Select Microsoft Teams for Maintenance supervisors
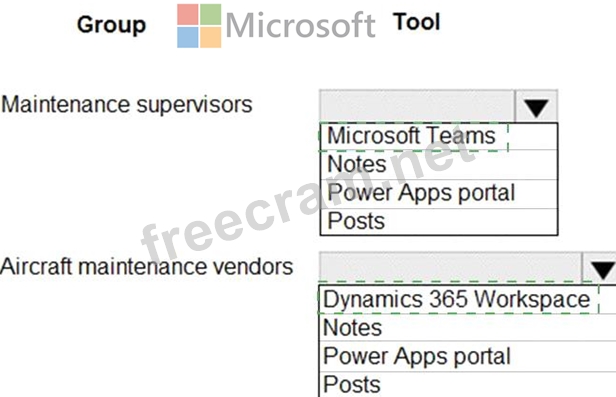616x397 pixels. click(439, 136)
